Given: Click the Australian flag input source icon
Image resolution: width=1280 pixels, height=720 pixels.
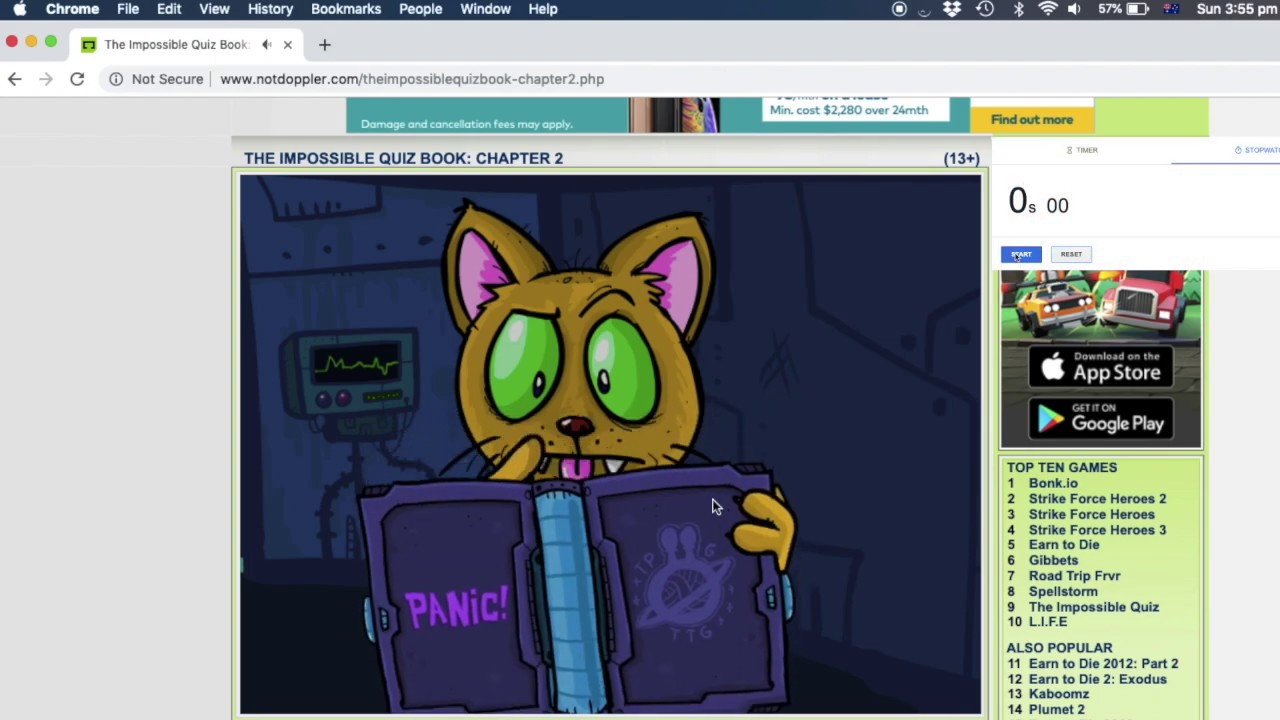Looking at the screenshot, I should click(x=1171, y=9).
